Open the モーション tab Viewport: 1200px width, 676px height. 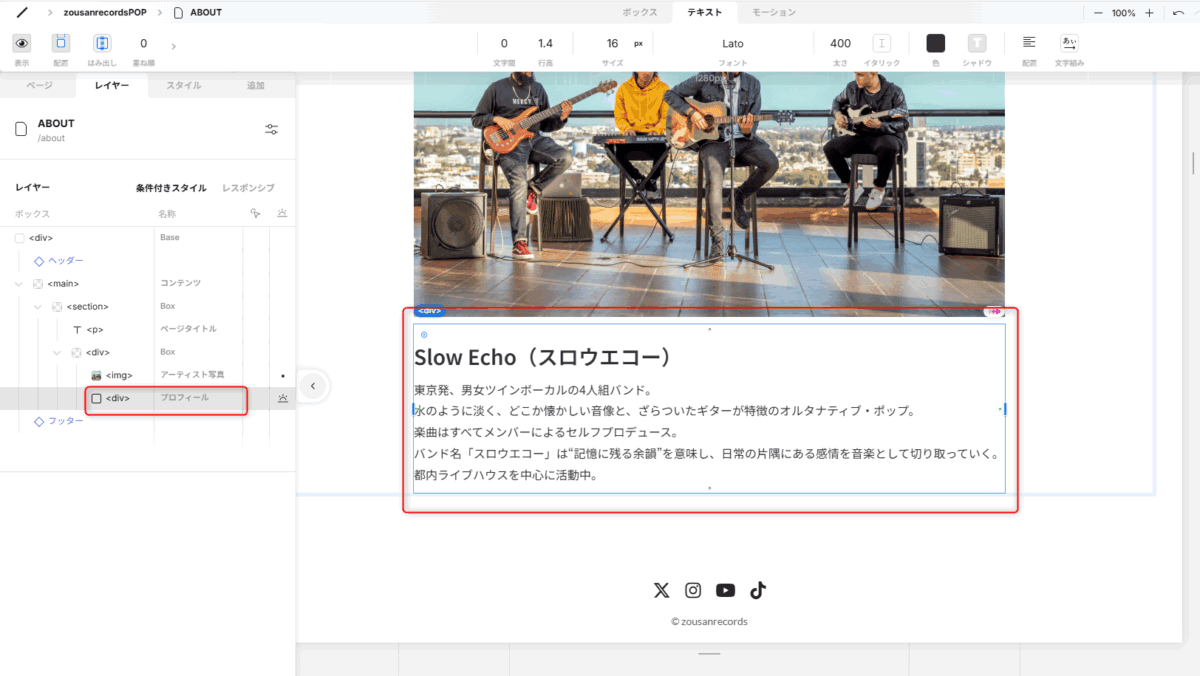(774, 13)
